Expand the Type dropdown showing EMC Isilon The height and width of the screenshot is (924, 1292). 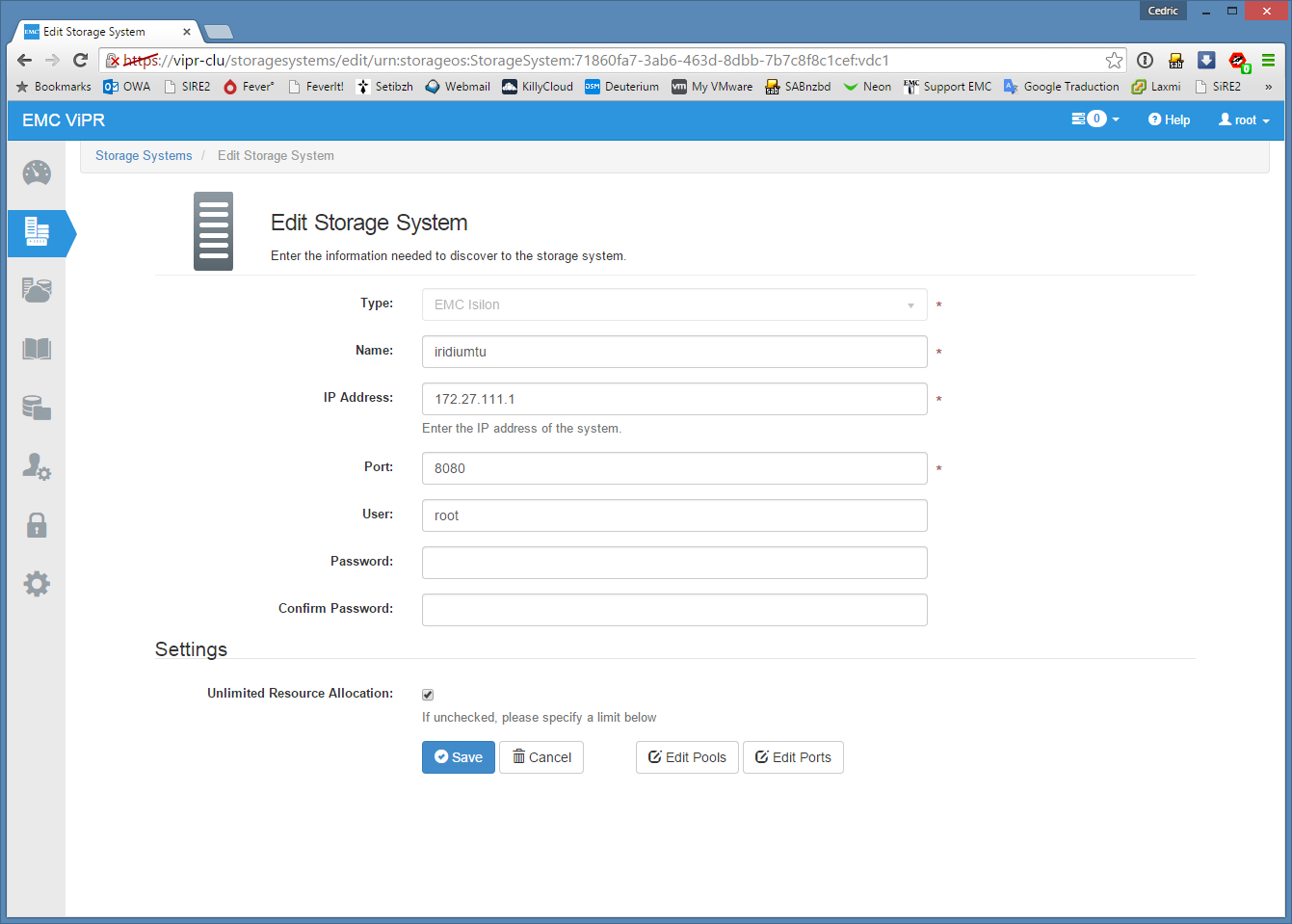[674, 304]
